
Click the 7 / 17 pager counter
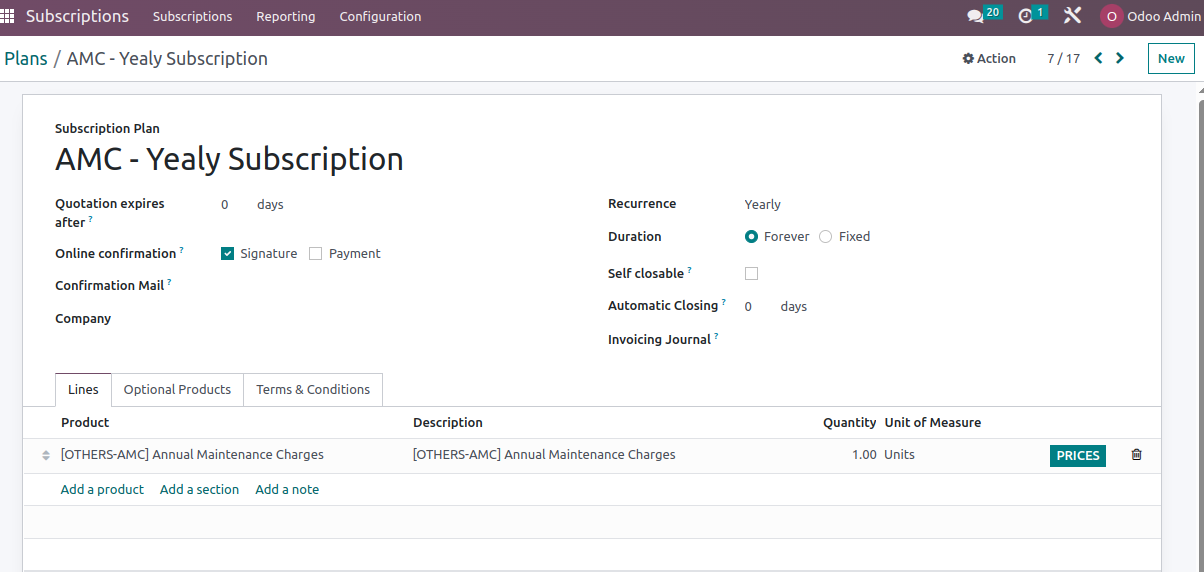pos(1063,58)
